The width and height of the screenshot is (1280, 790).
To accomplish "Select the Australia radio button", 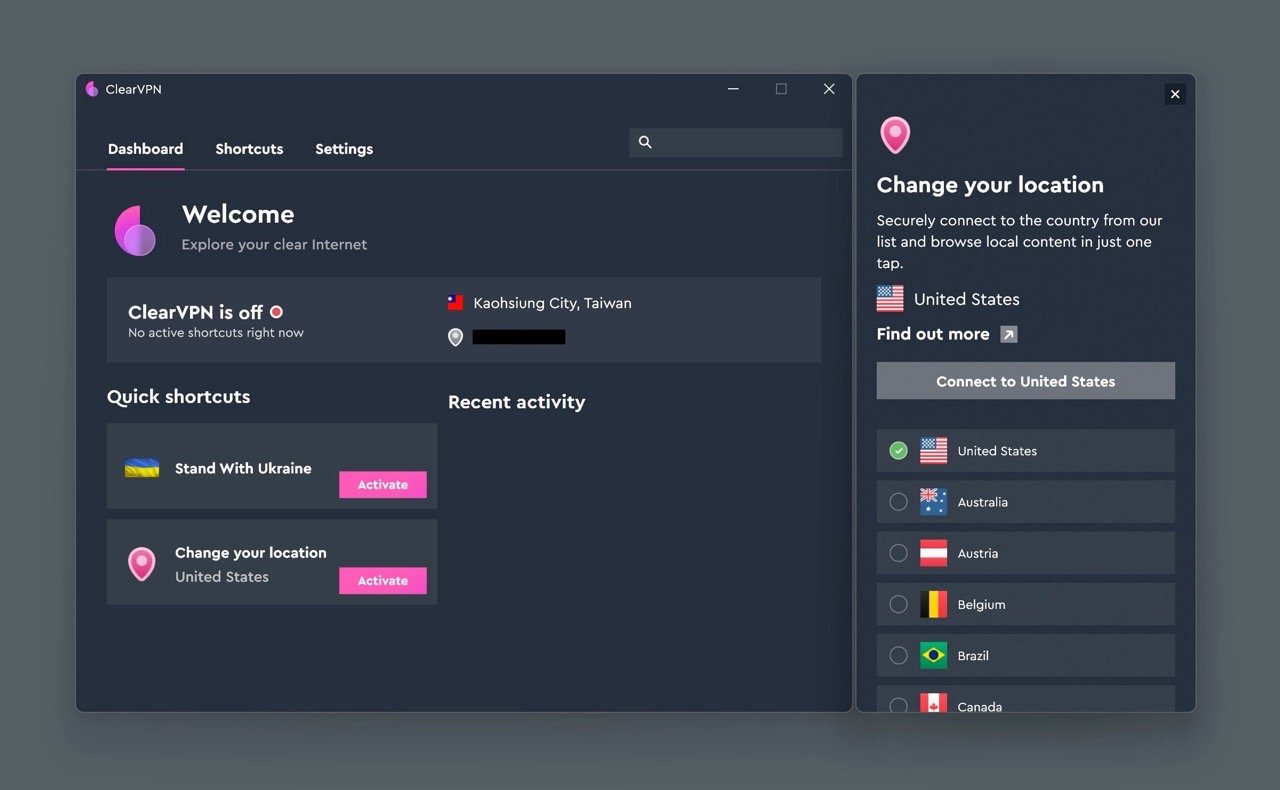I will pyautogui.click(x=899, y=502).
